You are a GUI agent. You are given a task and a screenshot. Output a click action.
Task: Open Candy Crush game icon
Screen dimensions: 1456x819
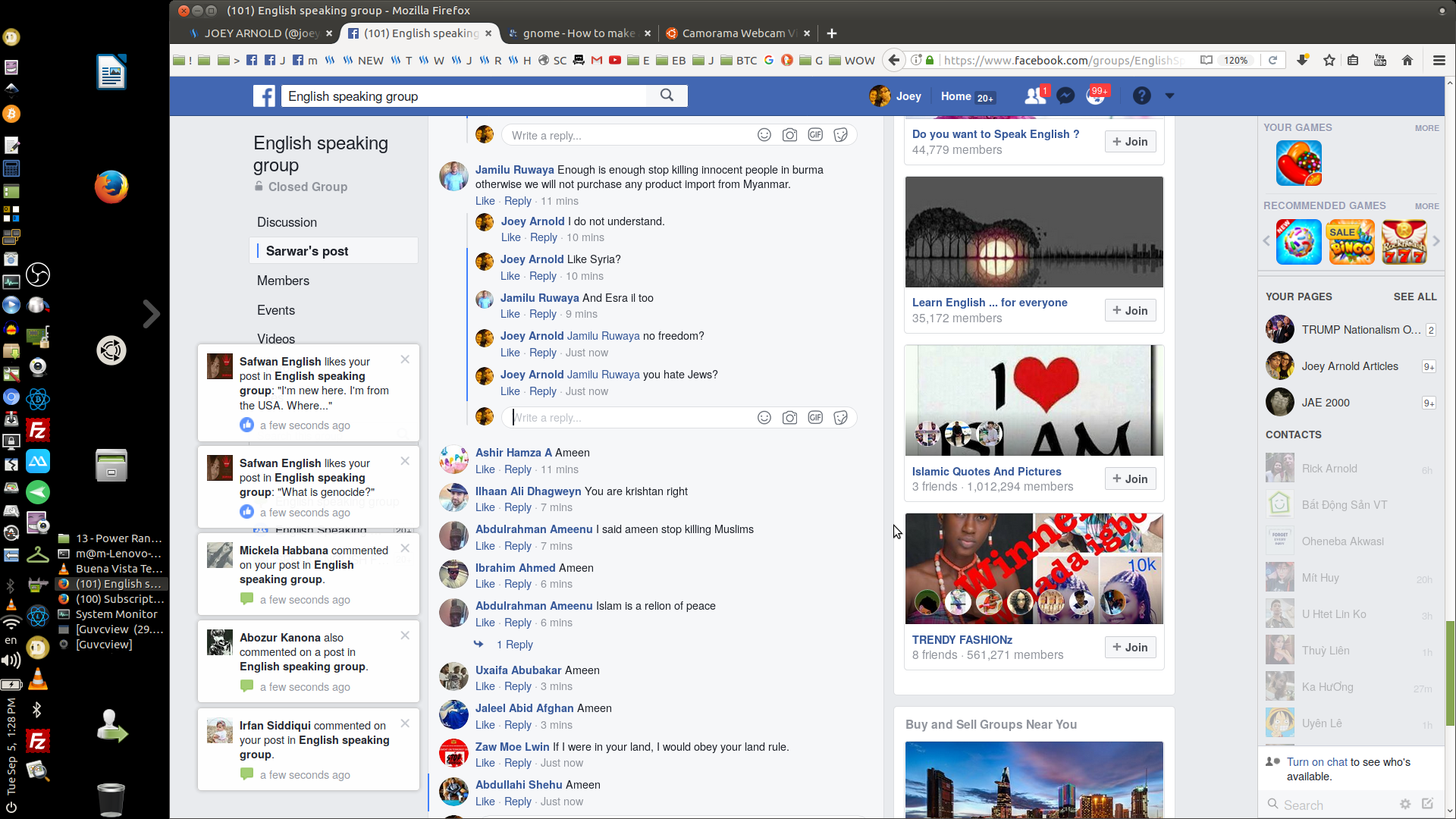(x=1298, y=163)
